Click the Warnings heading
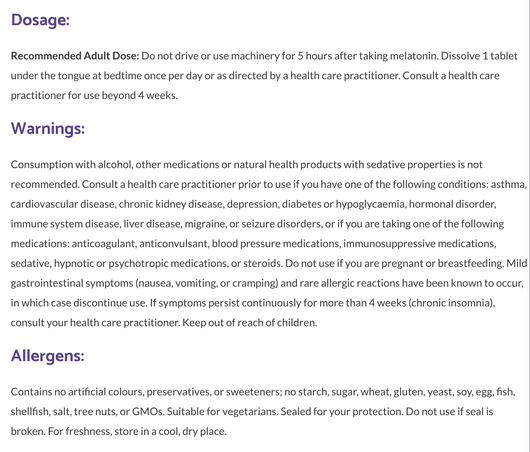The height and width of the screenshot is (452, 530). 48,128
